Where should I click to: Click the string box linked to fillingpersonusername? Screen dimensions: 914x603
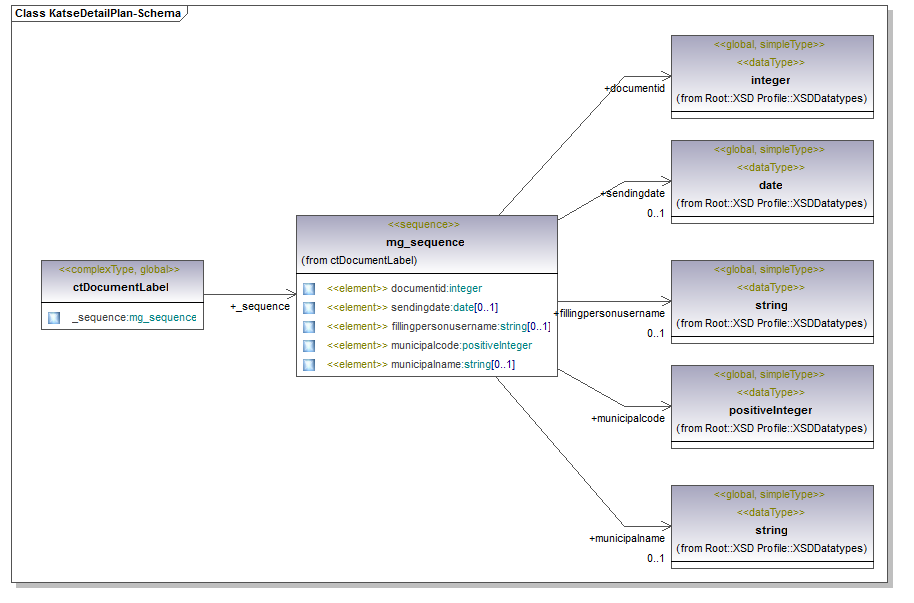771,305
